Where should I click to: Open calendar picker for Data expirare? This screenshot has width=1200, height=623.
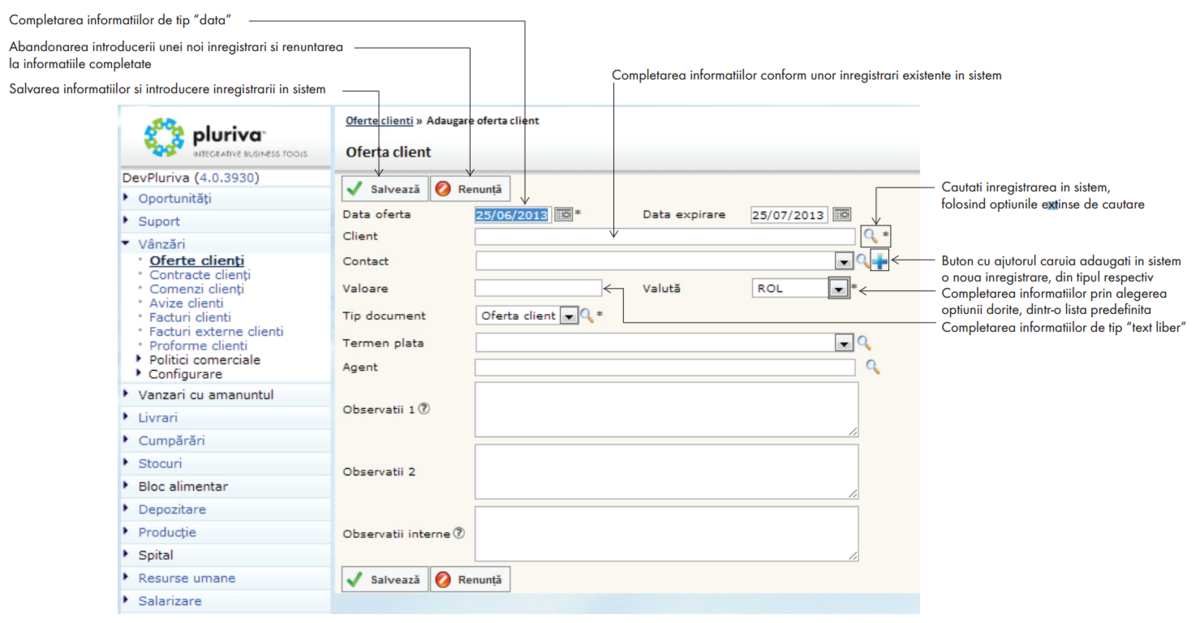click(841, 214)
